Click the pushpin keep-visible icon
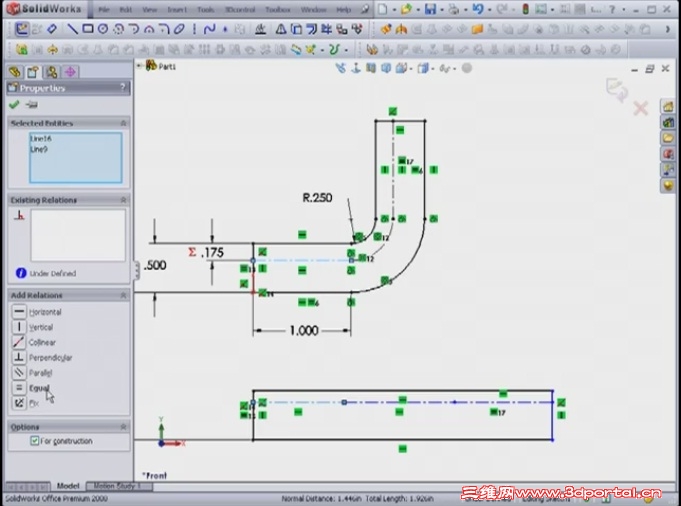The image size is (681, 506). [31, 105]
